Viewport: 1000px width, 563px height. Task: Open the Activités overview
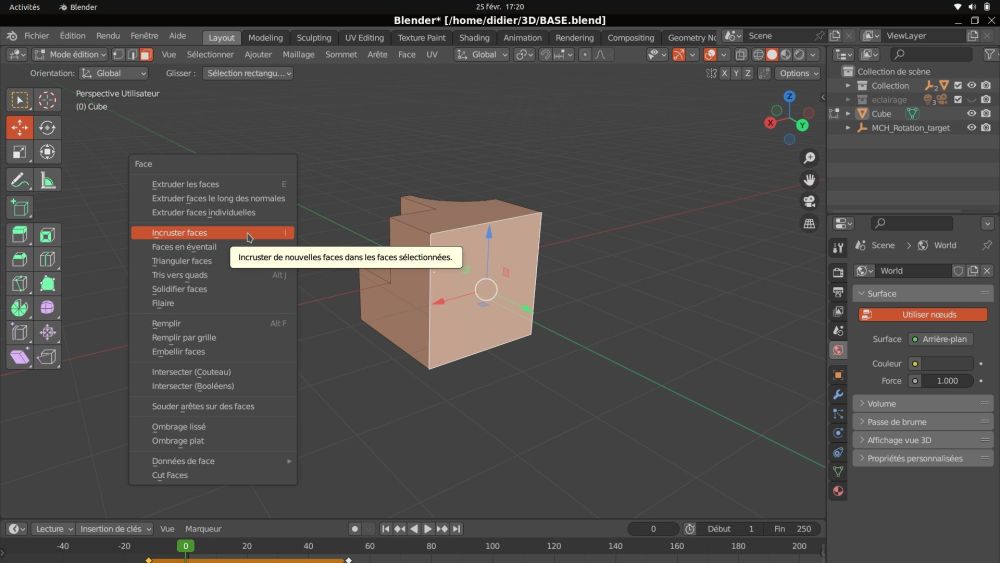coord(24,7)
